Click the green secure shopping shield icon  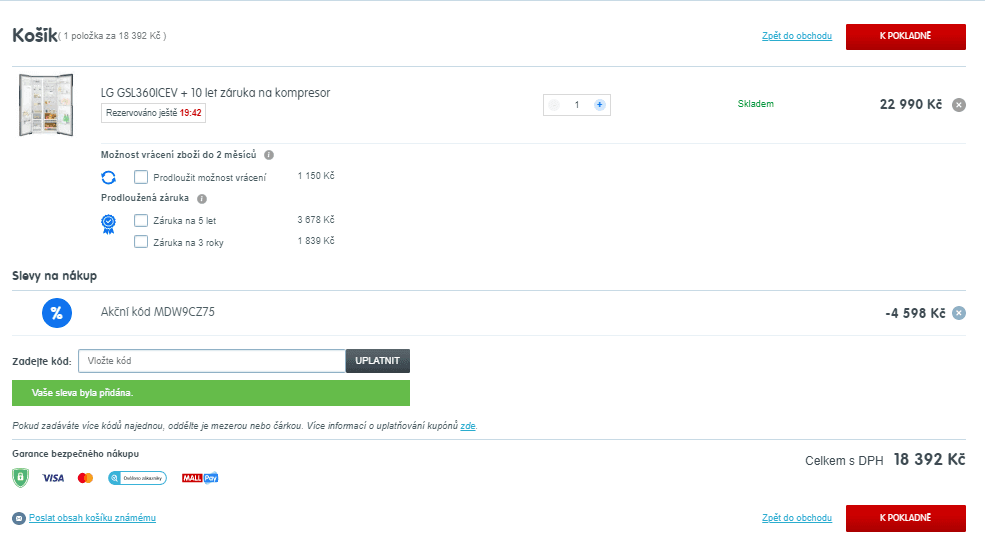20,478
